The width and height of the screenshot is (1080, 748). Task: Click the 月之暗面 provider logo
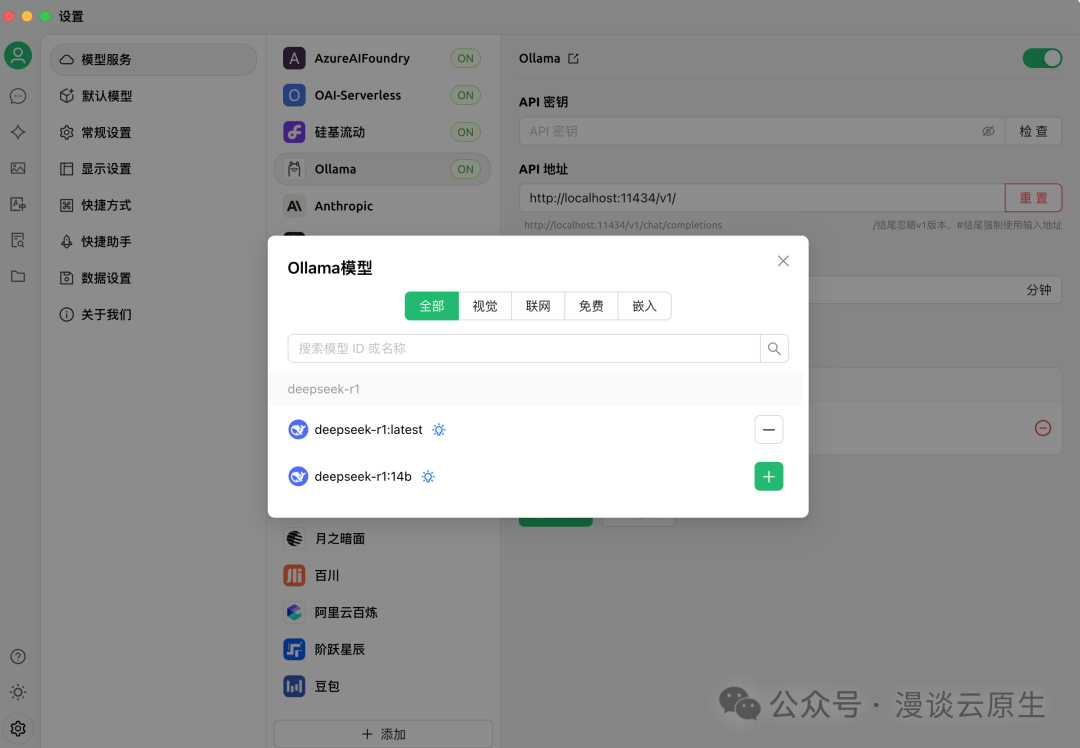click(x=294, y=539)
